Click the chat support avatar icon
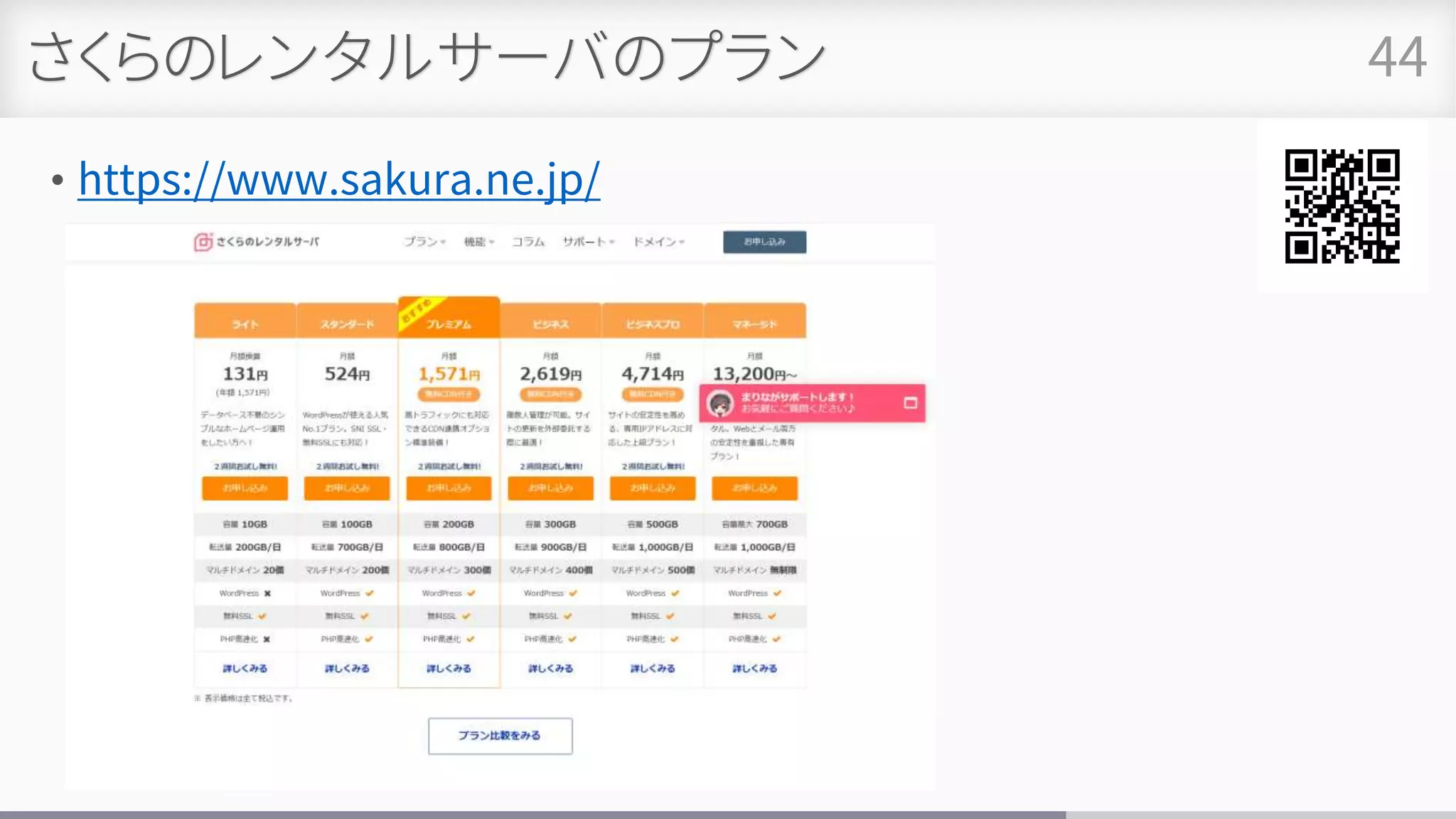The height and width of the screenshot is (819, 1456). click(x=720, y=404)
